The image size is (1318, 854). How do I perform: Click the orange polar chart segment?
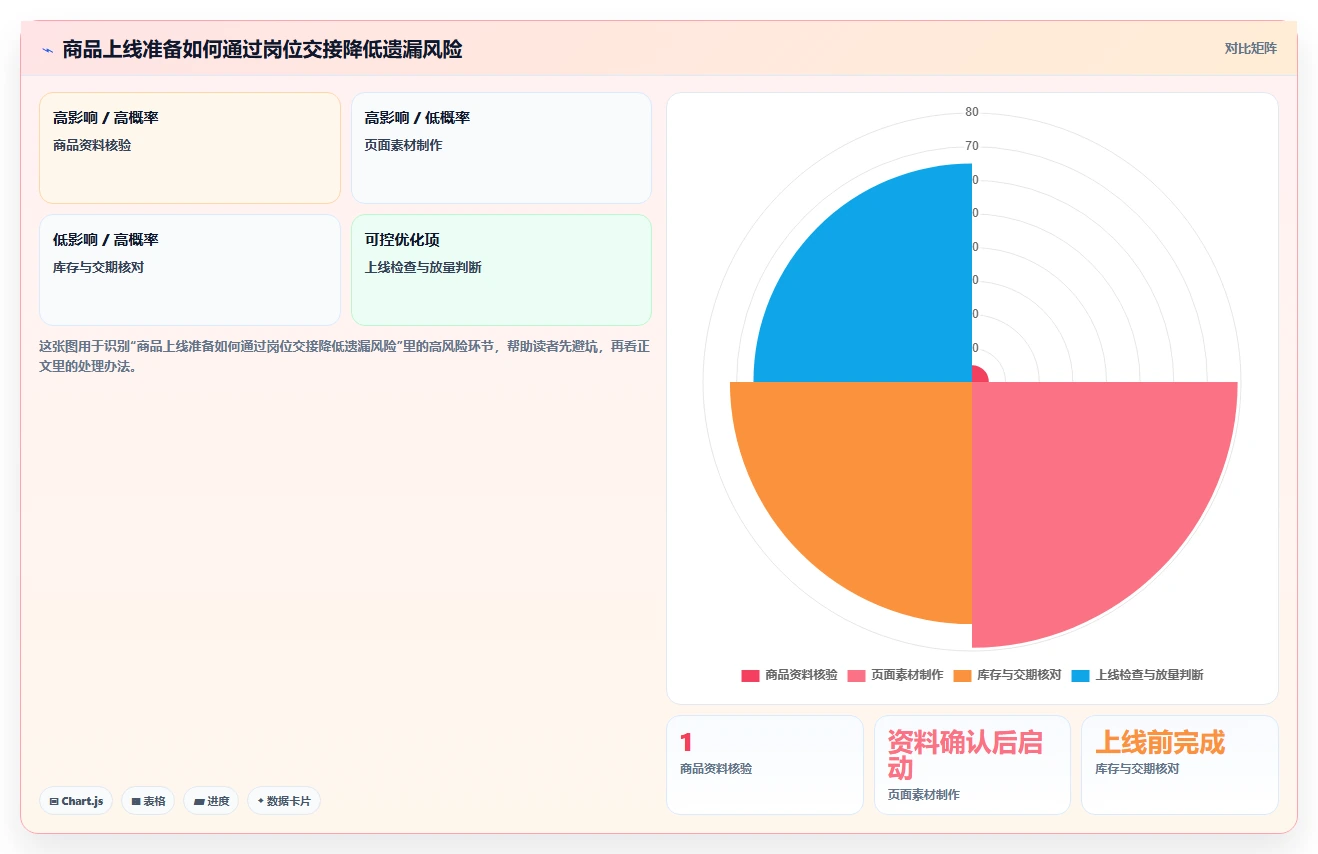click(x=872, y=482)
